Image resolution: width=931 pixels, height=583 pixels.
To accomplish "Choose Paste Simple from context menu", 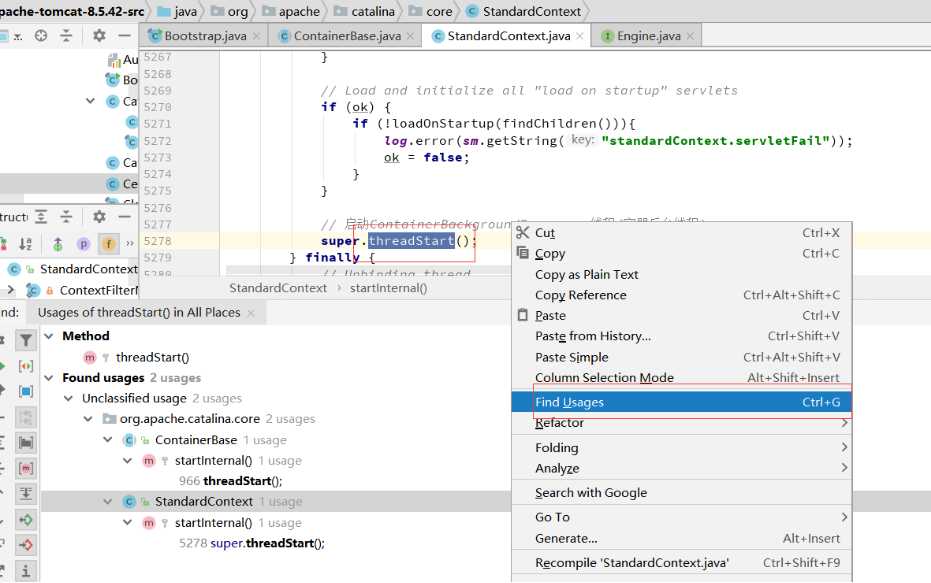I will [682, 357].
